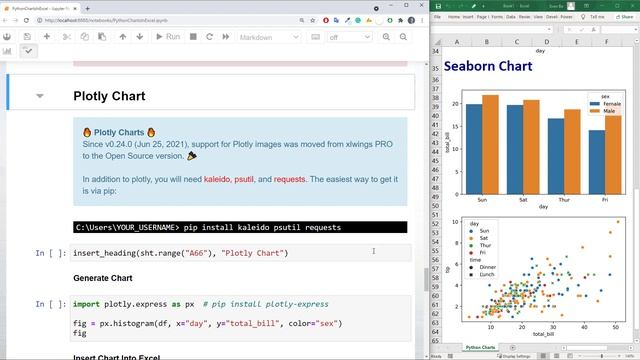Click the browser address bar URL
The height and width of the screenshot is (360, 640).
tap(106, 20)
